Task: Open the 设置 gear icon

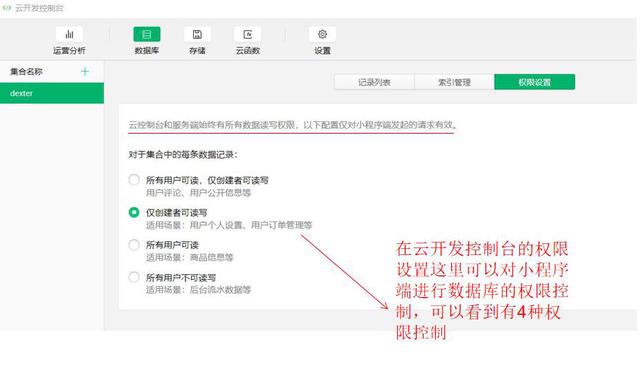Action: pos(322,34)
